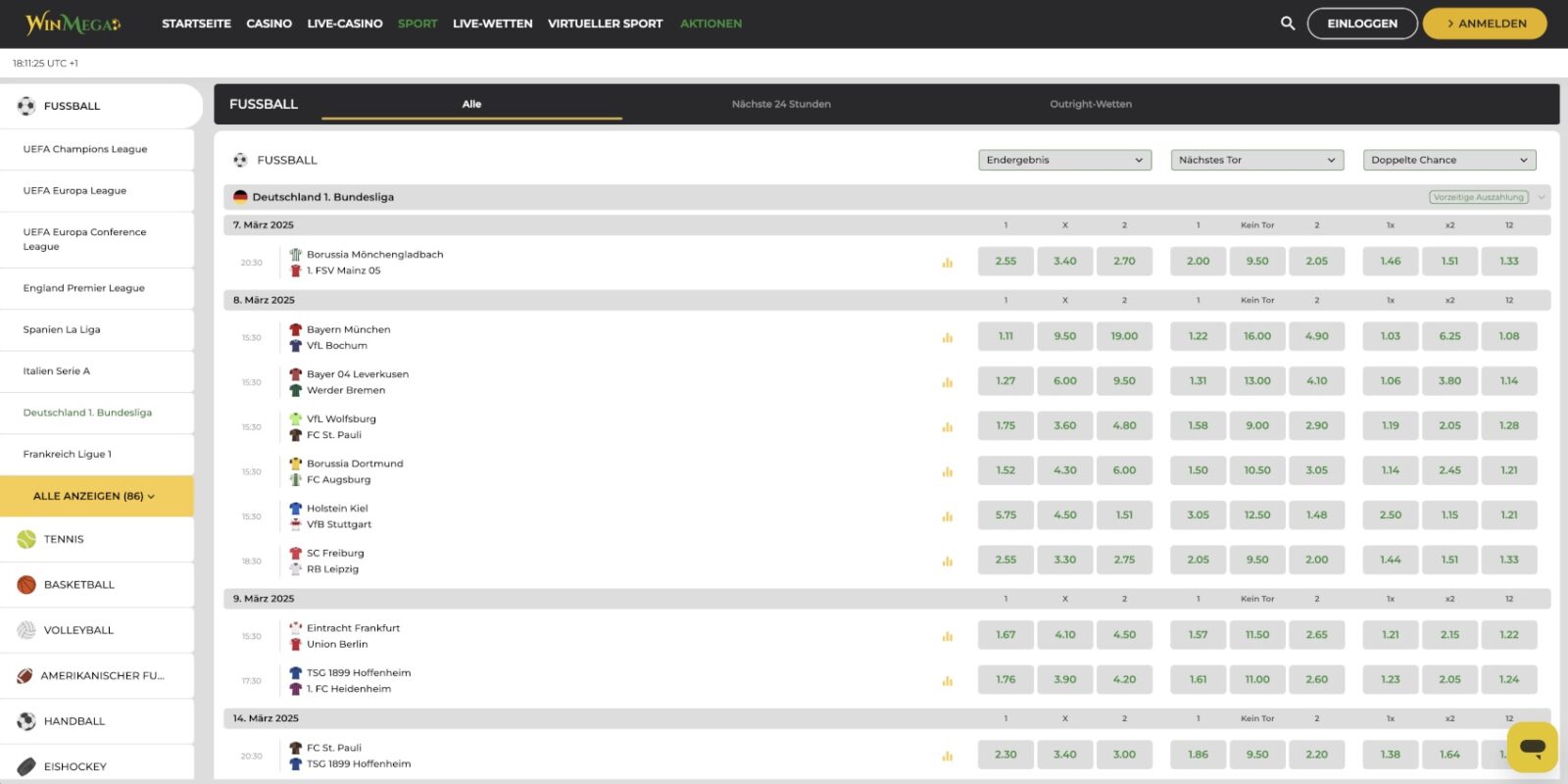This screenshot has width=1568, height=784.
Task: Open Virtueller Sport in top navigation
Action: (x=606, y=24)
